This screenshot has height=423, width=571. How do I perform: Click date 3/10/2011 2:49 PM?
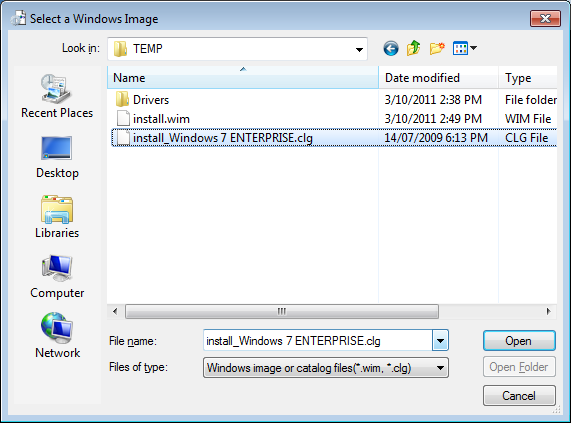coord(433,119)
